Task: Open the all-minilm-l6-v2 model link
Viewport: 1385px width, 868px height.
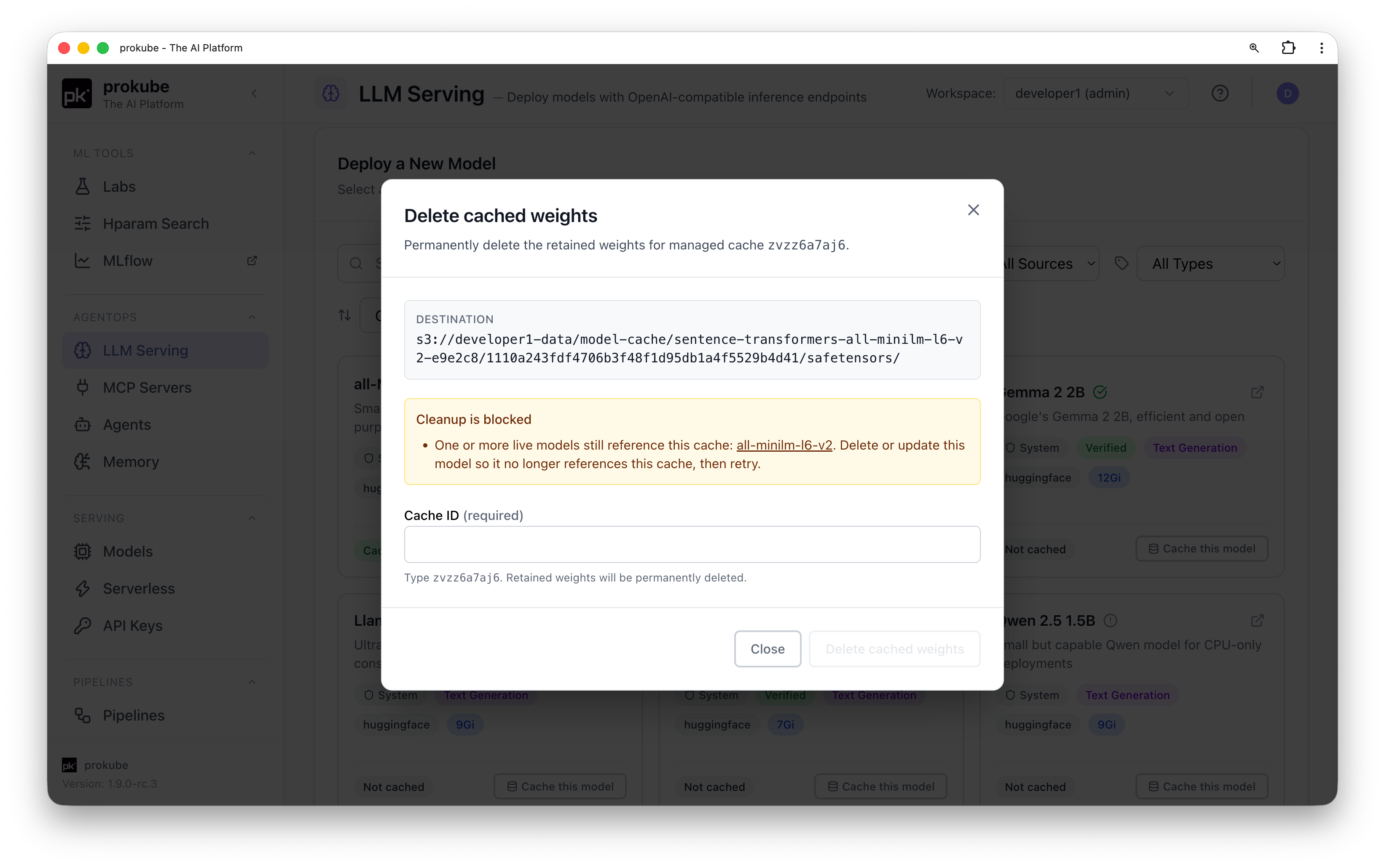Action: pyautogui.click(x=784, y=445)
